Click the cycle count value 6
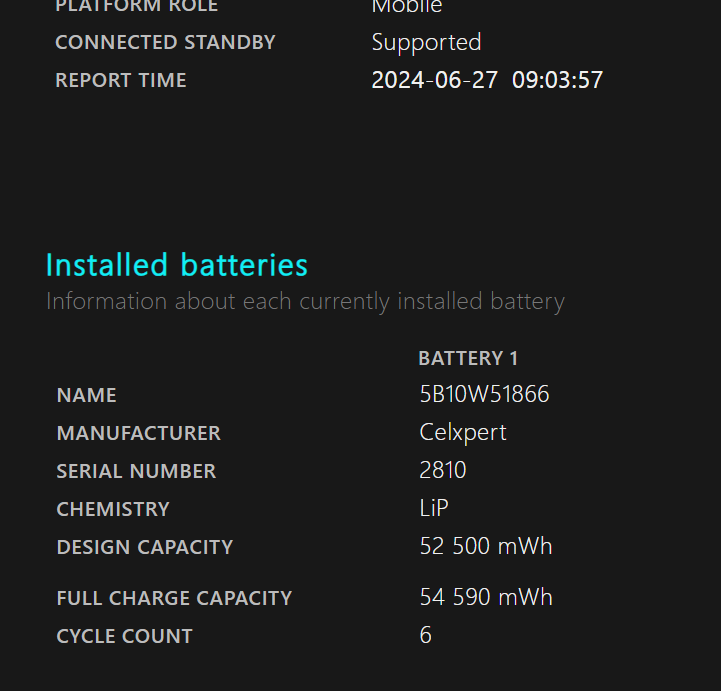 pos(426,636)
